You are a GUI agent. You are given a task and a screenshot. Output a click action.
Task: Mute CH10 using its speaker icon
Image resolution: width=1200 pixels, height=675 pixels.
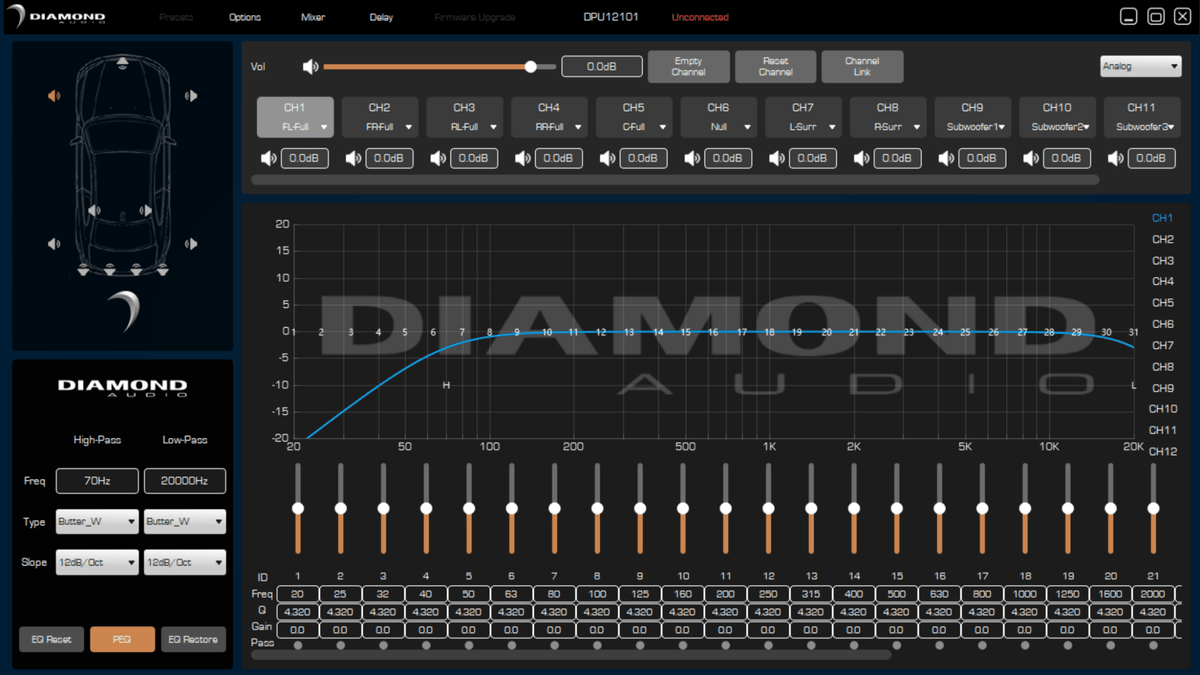pos(1031,158)
